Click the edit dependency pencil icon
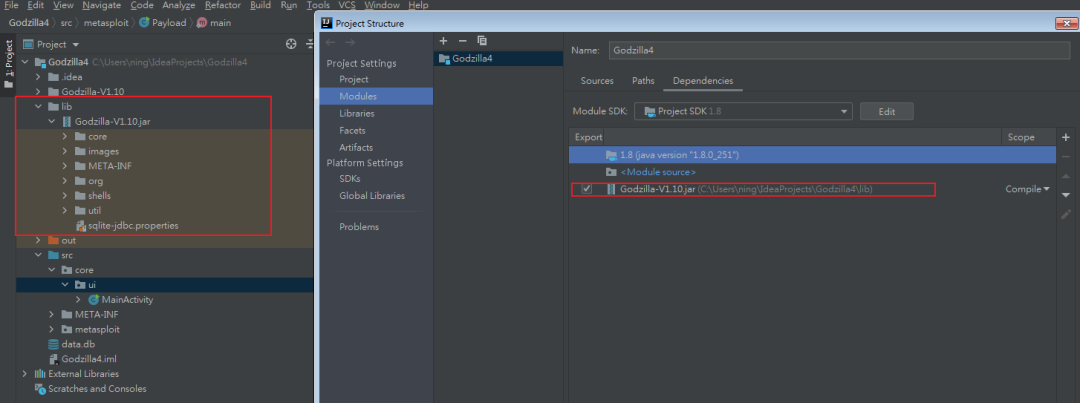This screenshot has width=1080, height=403. [1066, 215]
